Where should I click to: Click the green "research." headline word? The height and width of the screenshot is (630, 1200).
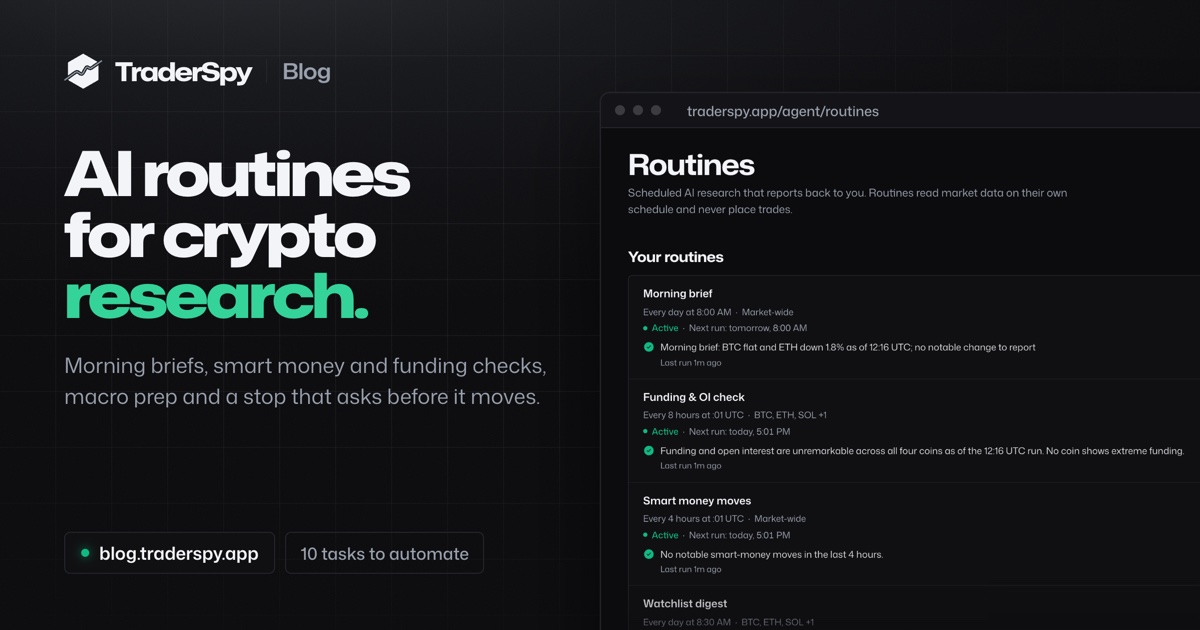point(216,297)
